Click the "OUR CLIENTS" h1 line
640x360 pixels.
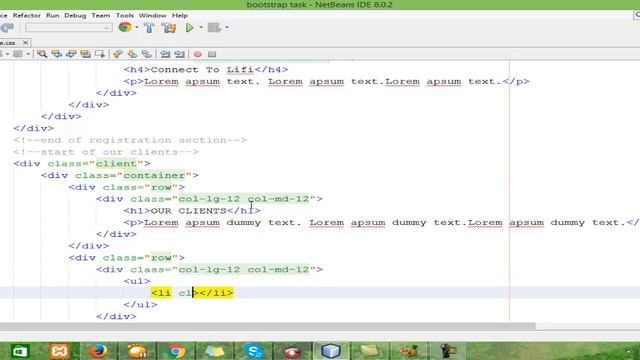[192, 211]
